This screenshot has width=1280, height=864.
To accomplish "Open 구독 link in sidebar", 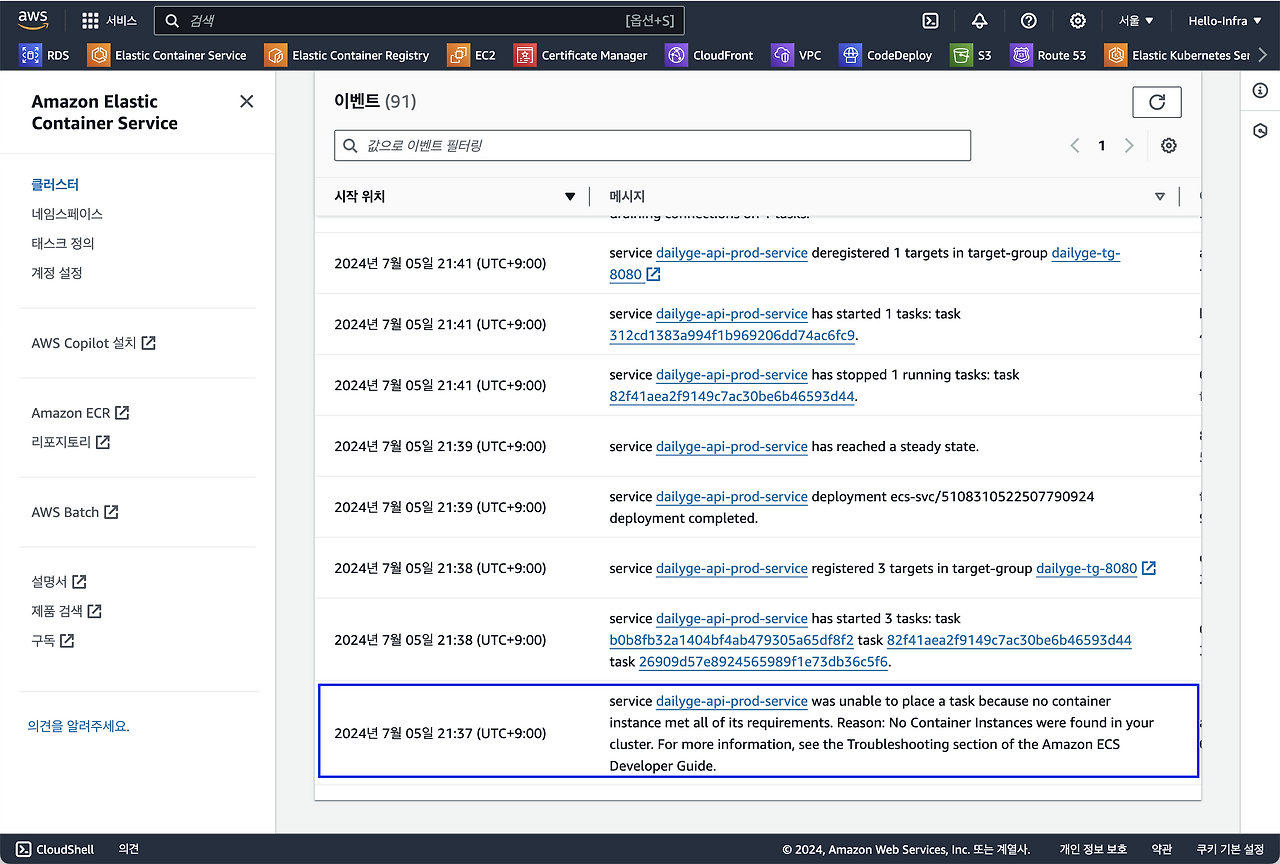I will pos(53,641).
